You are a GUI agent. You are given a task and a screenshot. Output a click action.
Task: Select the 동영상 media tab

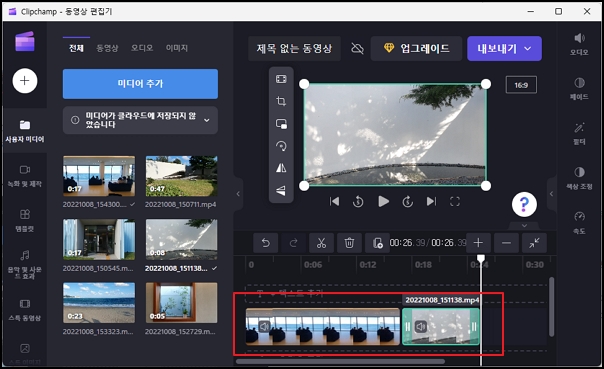(x=107, y=48)
